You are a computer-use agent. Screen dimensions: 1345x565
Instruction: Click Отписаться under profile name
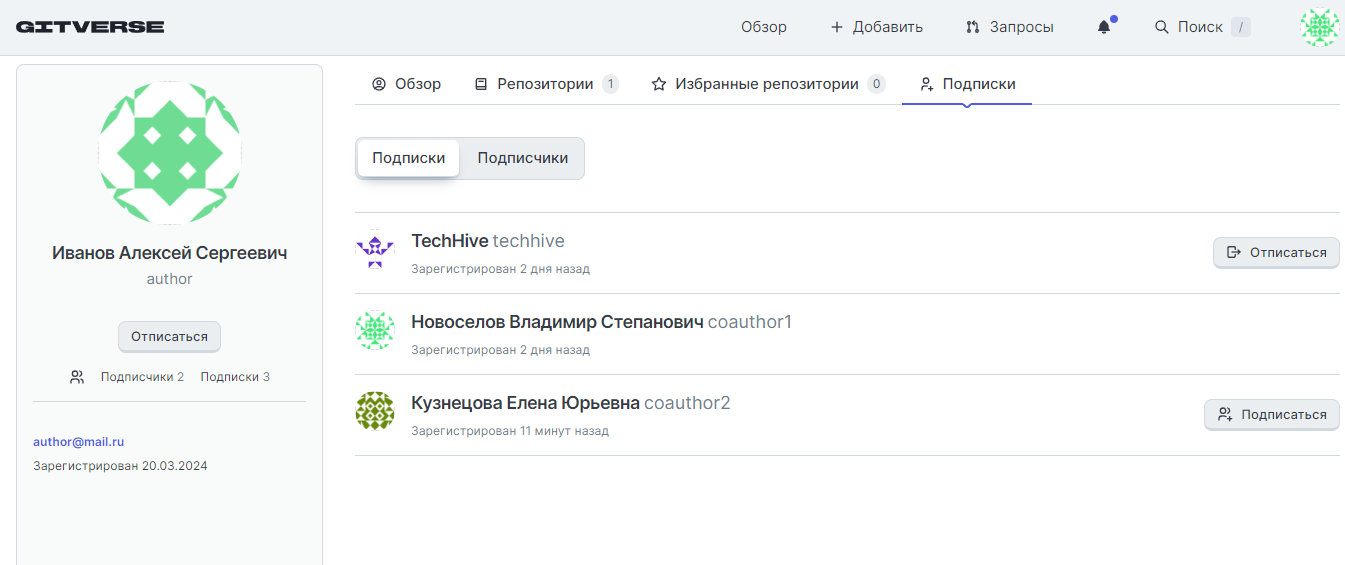(169, 336)
